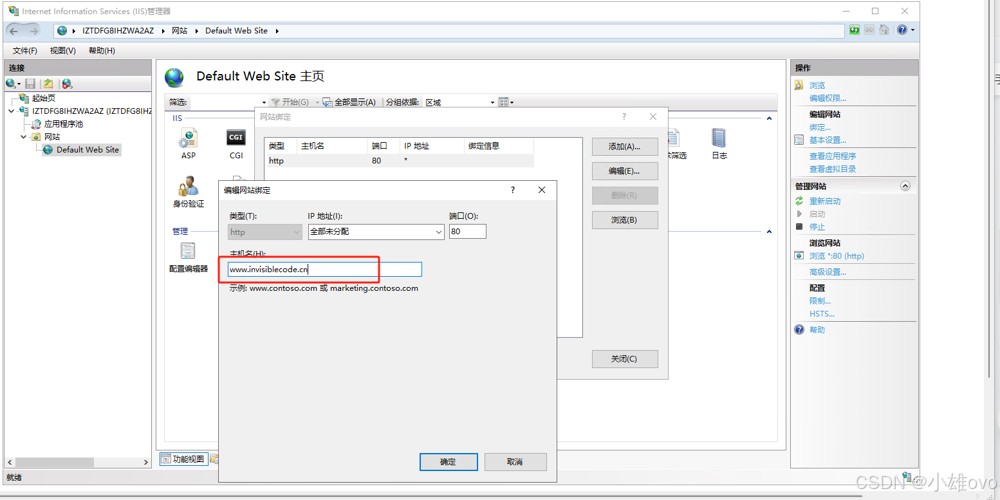The width and height of the screenshot is (1000, 500).
Task: Open the 文件(F) menu
Action: pyautogui.click(x=25, y=51)
